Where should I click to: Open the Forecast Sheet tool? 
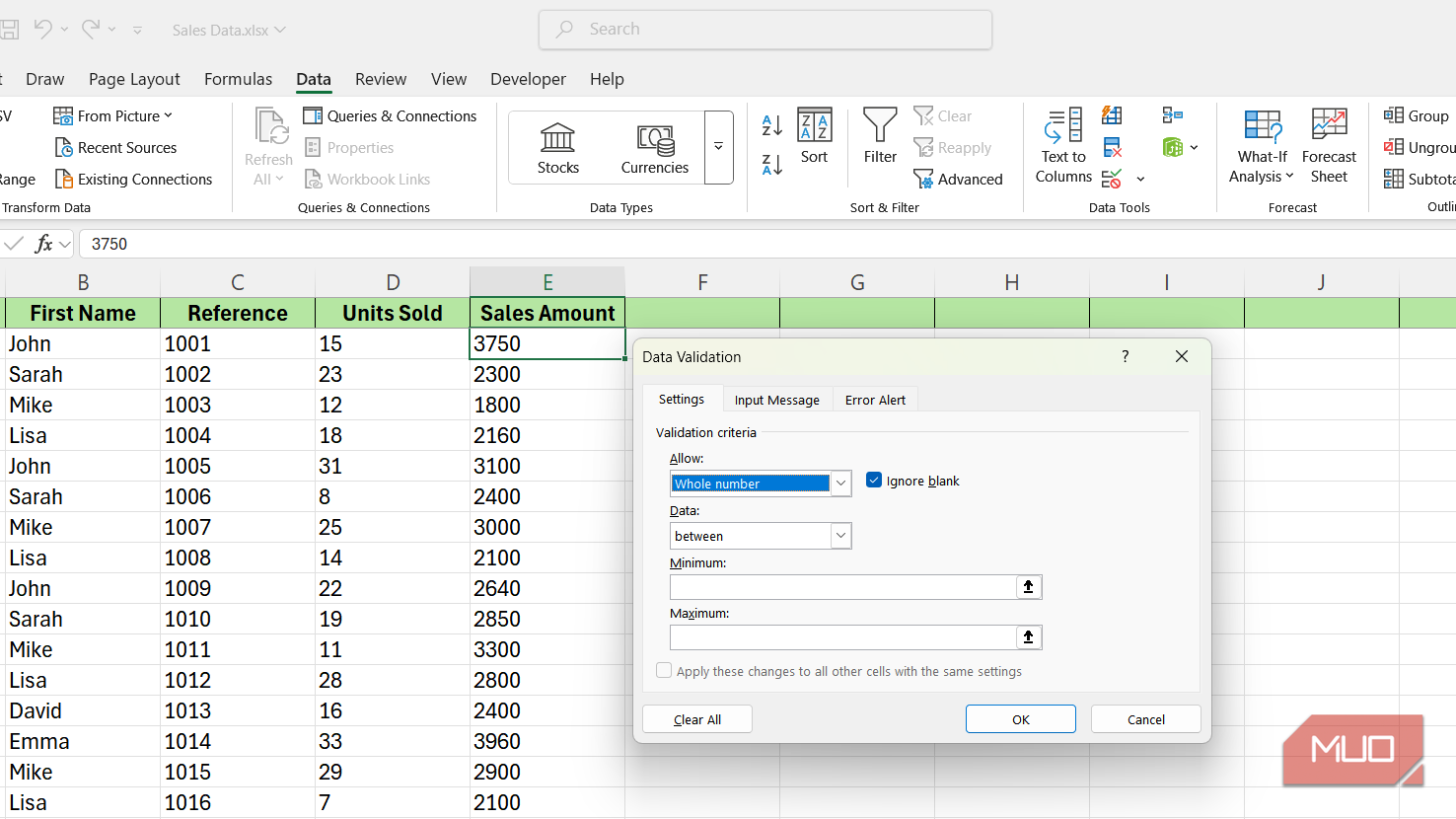coord(1329,146)
